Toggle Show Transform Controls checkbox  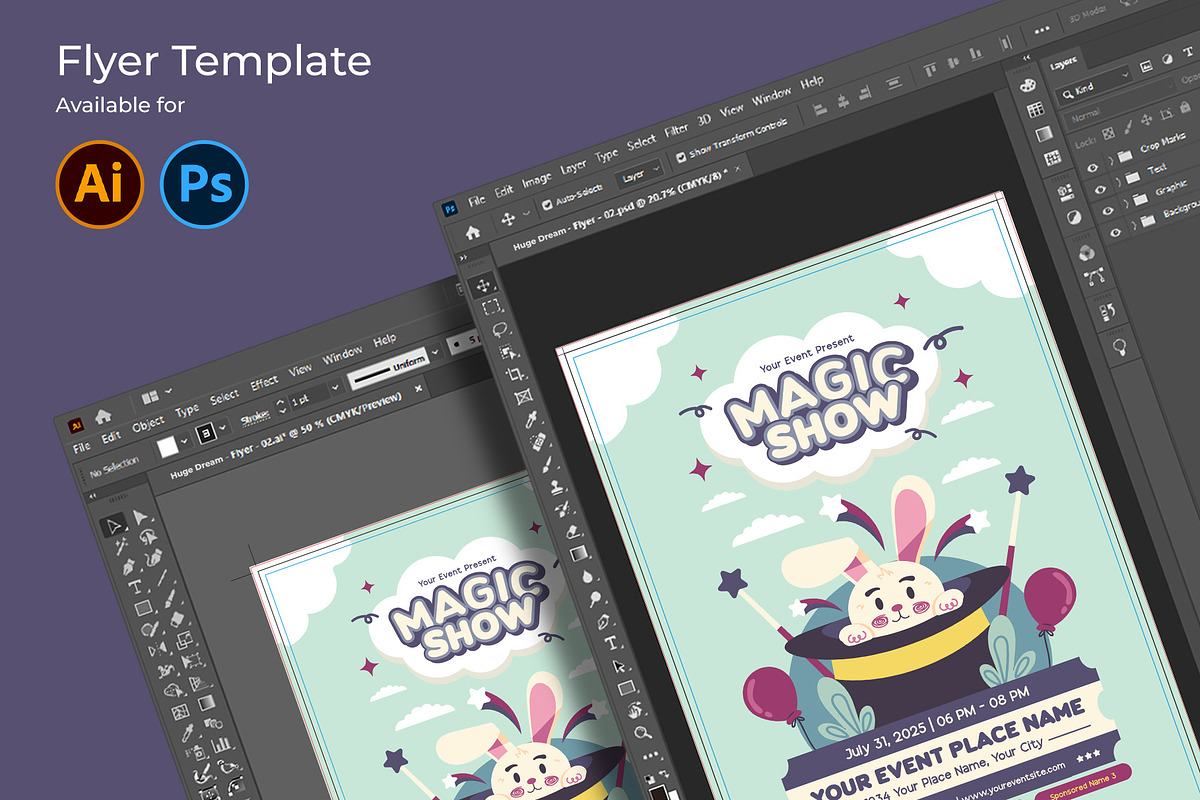coord(681,157)
